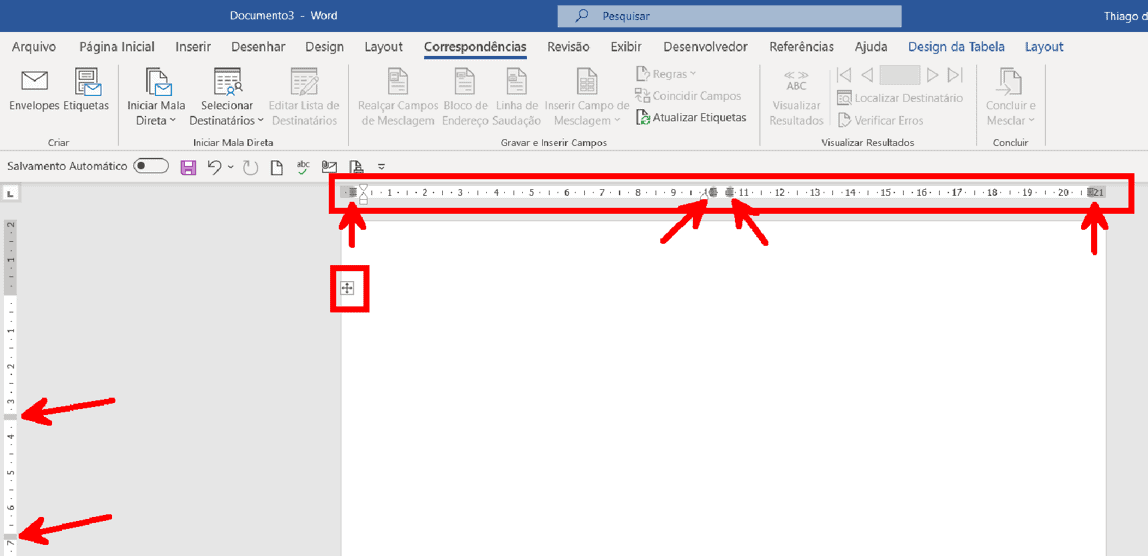The height and width of the screenshot is (556, 1148).
Task: Click the spelling check abc icon
Action: point(303,168)
